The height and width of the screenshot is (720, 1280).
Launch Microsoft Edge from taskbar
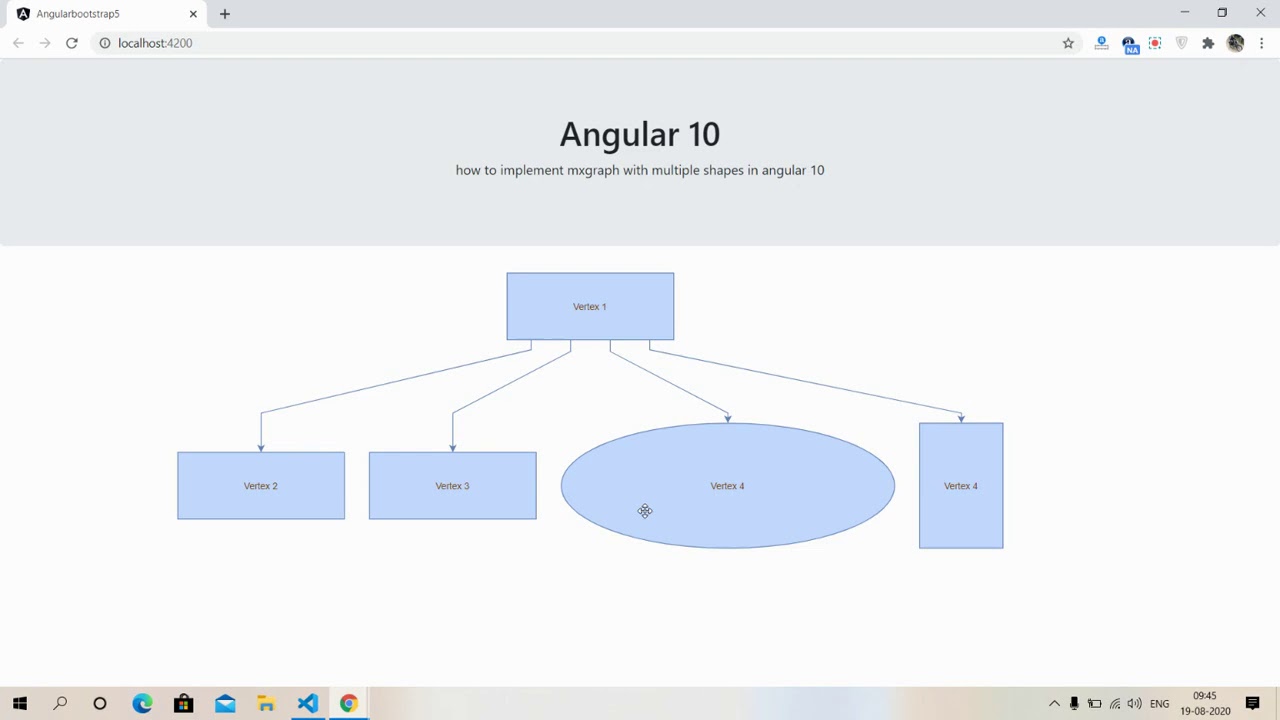[x=142, y=703]
